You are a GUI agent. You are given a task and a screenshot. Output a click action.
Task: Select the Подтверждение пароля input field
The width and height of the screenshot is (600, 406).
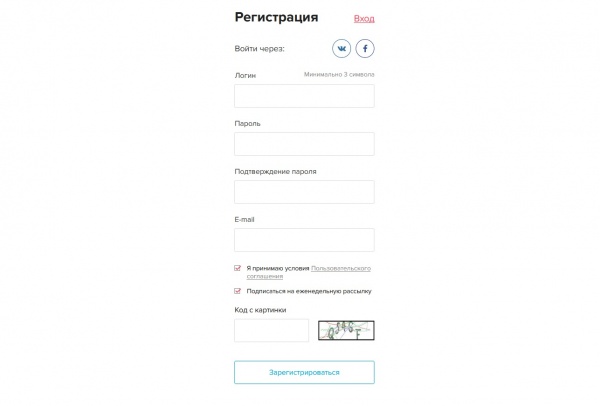304,192
